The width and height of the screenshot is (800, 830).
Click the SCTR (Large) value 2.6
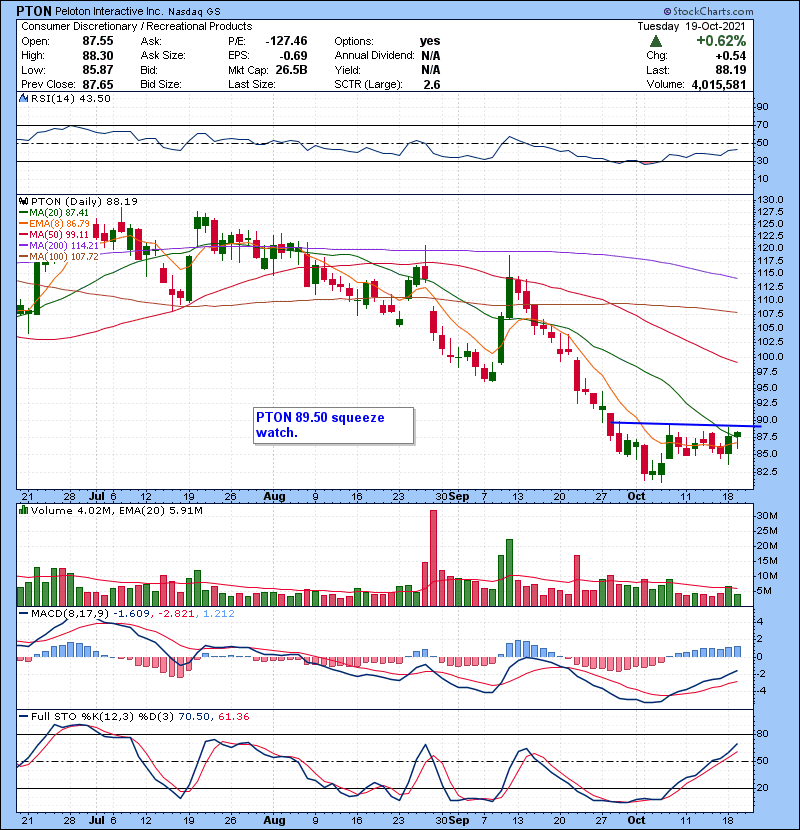point(432,84)
